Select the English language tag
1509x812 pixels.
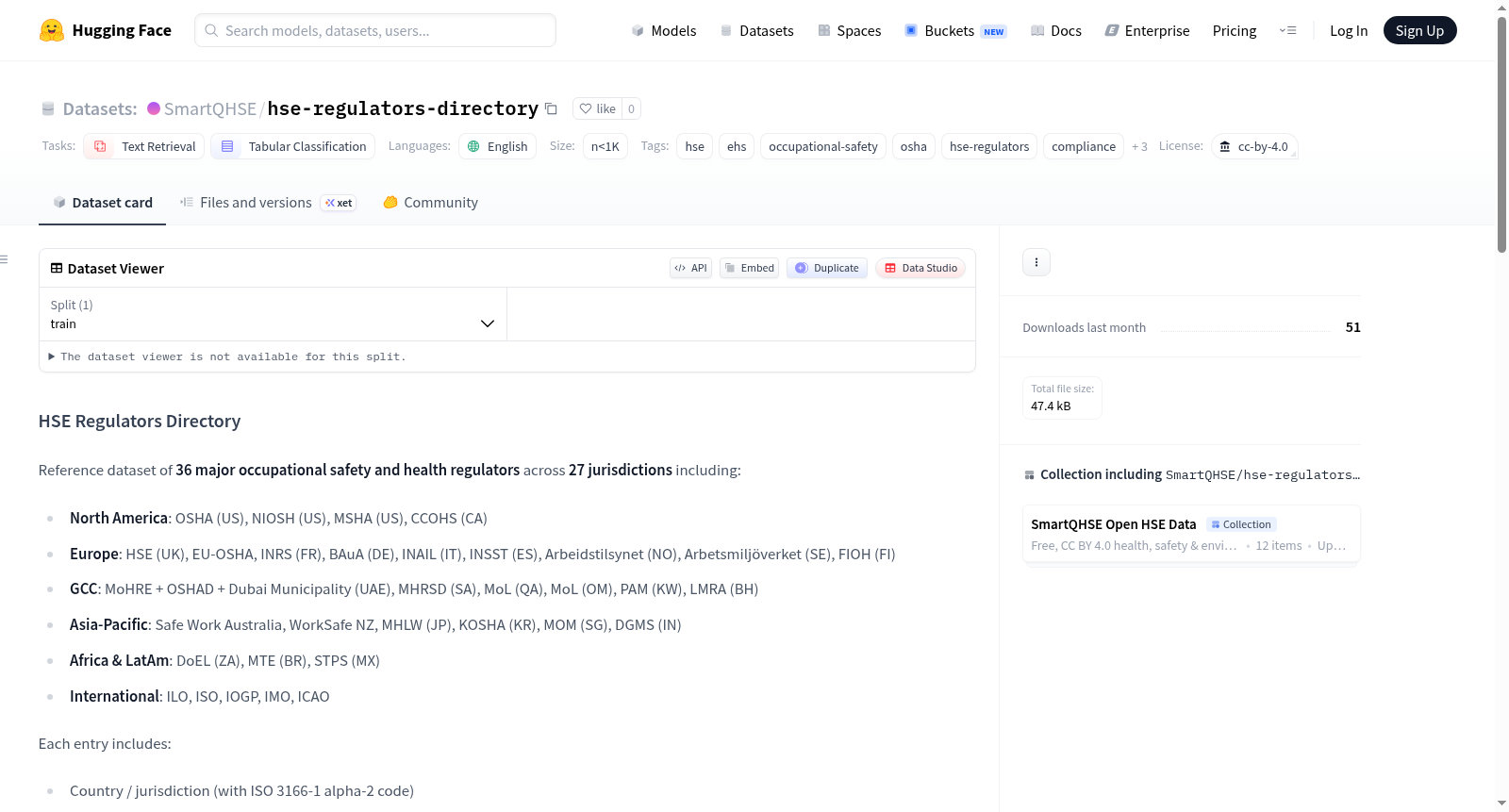(498, 146)
